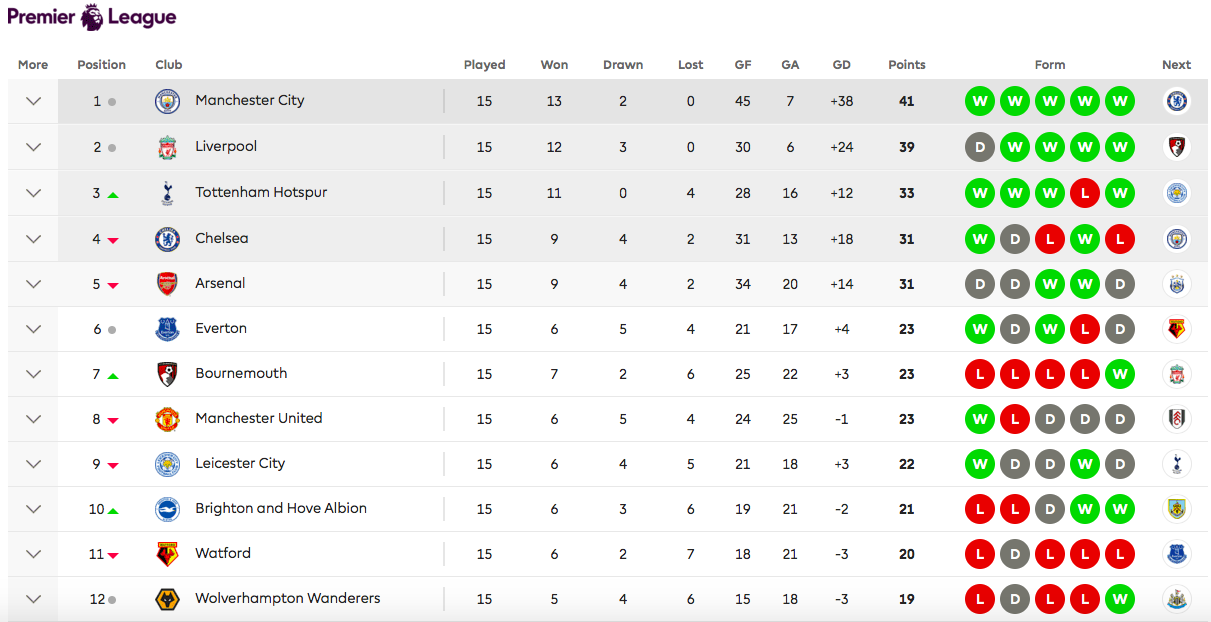1211x622 pixels.
Task: Click Leicester City club name
Action: pyautogui.click(x=240, y=463)
